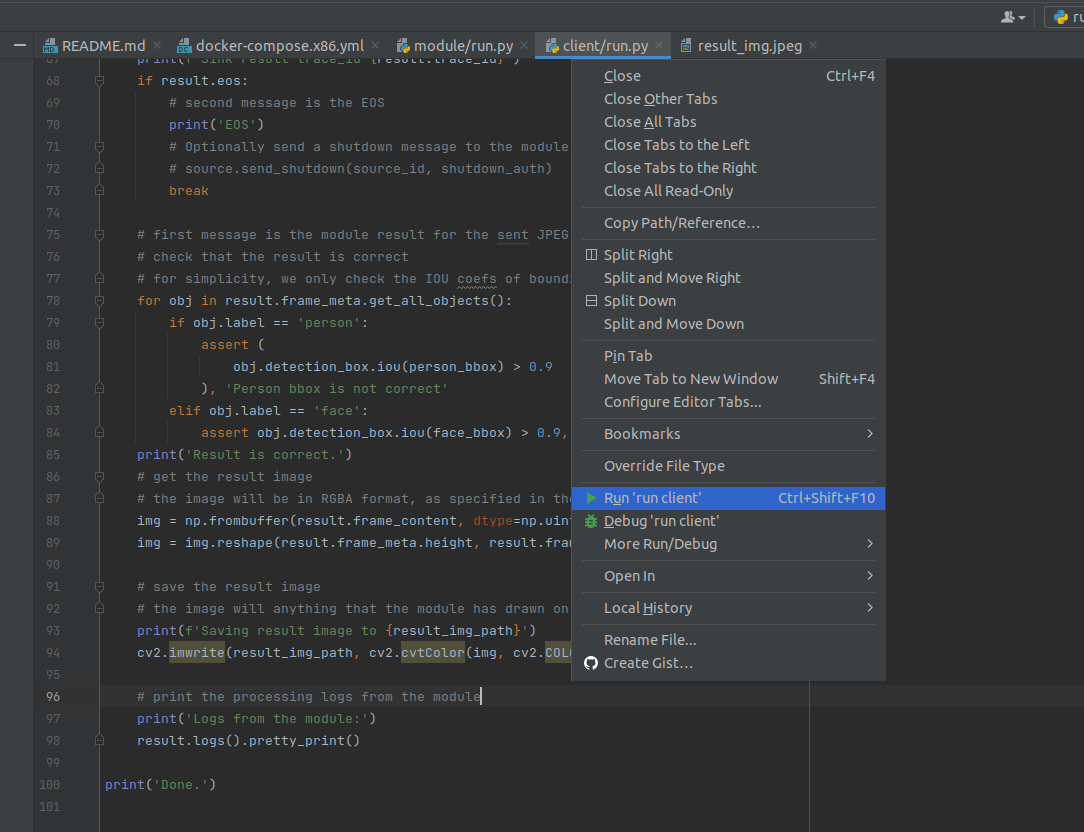Click the Split Down layout icon
The image size is (1084, 832).
pyautogui.click(x=591, y=301)
